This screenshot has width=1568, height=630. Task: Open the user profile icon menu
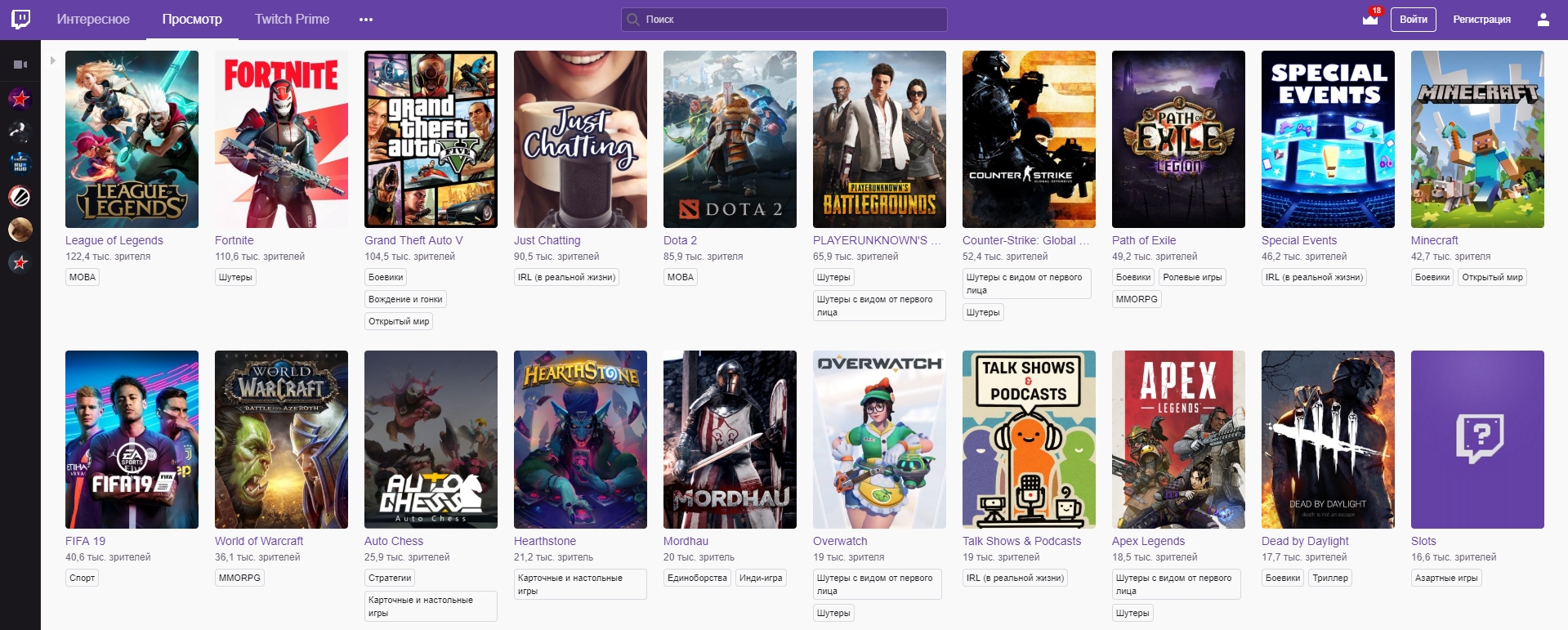pyautogui.click(x=1543, y=20)
